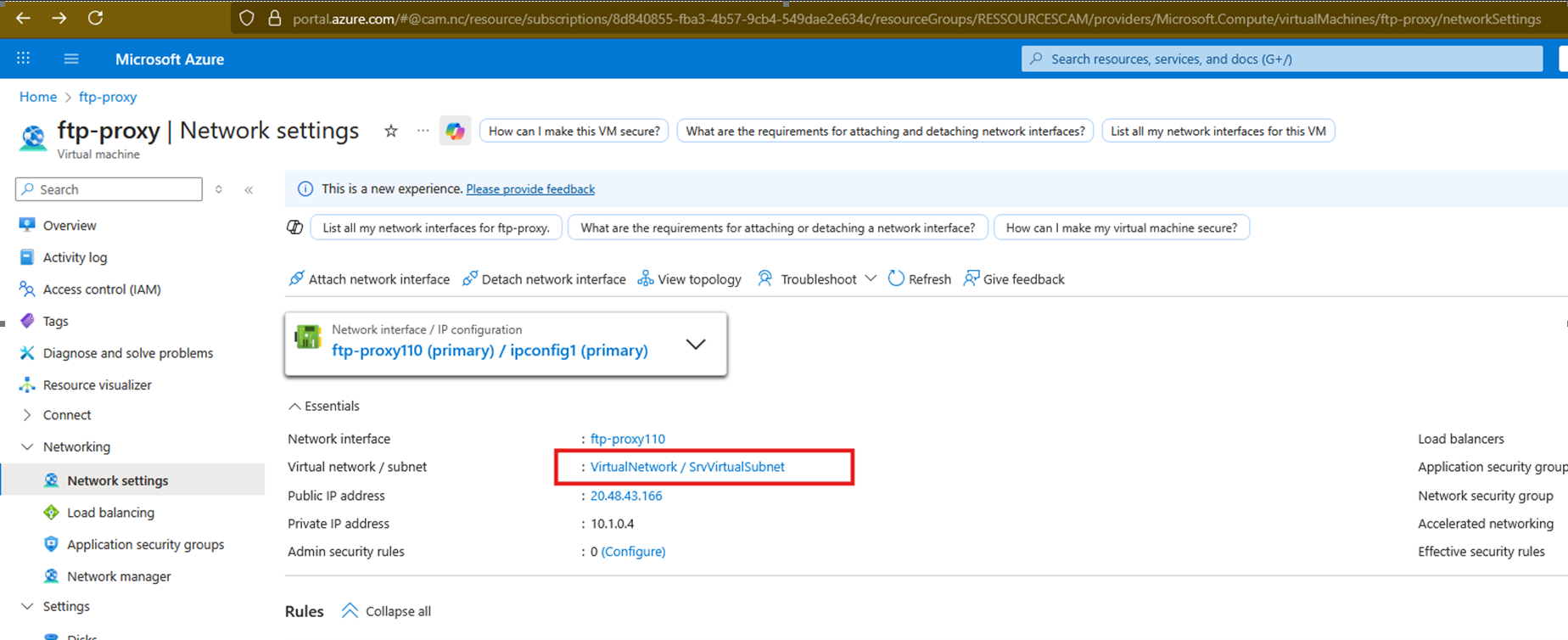This screenshot has width=1568, height=640.
Task: Open Load balancing in the sidebar
Action: (x=110, y=513)
